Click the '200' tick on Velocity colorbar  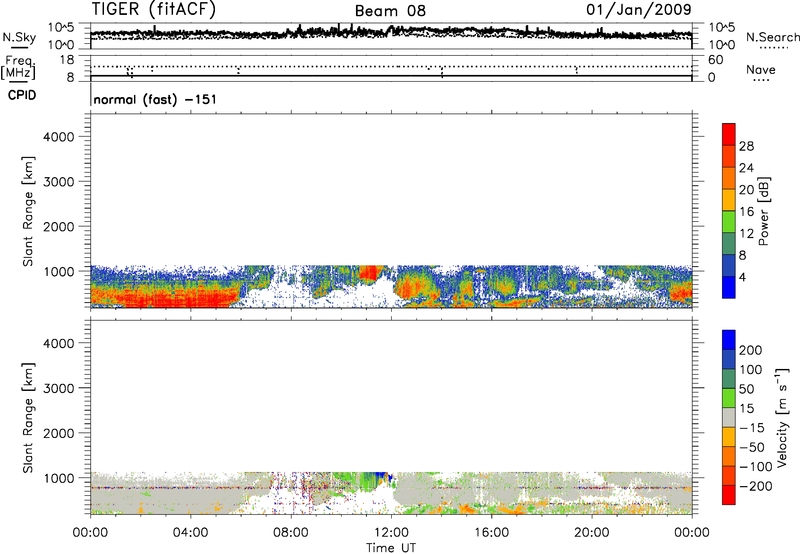(751, 350)
